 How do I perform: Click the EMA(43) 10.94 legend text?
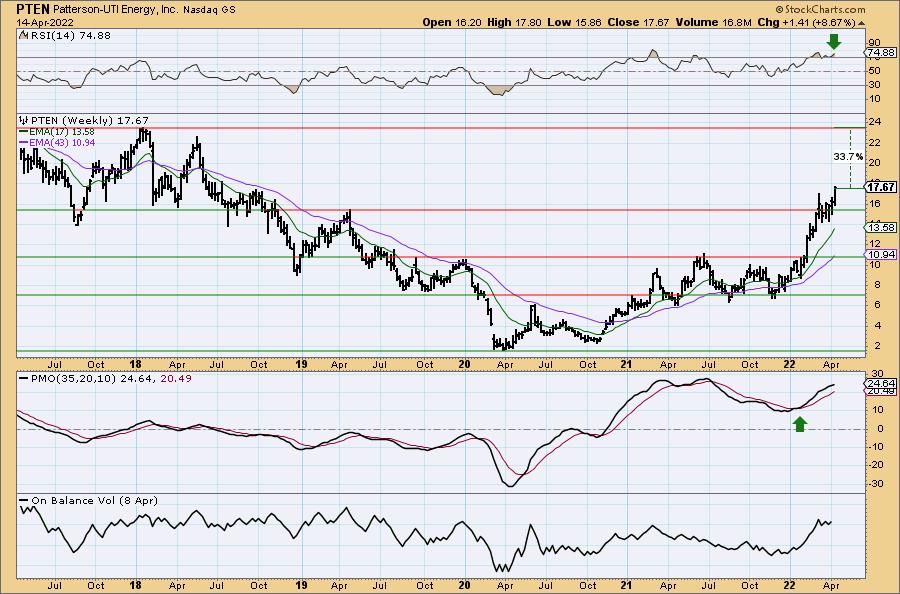[x=61, y=142]
